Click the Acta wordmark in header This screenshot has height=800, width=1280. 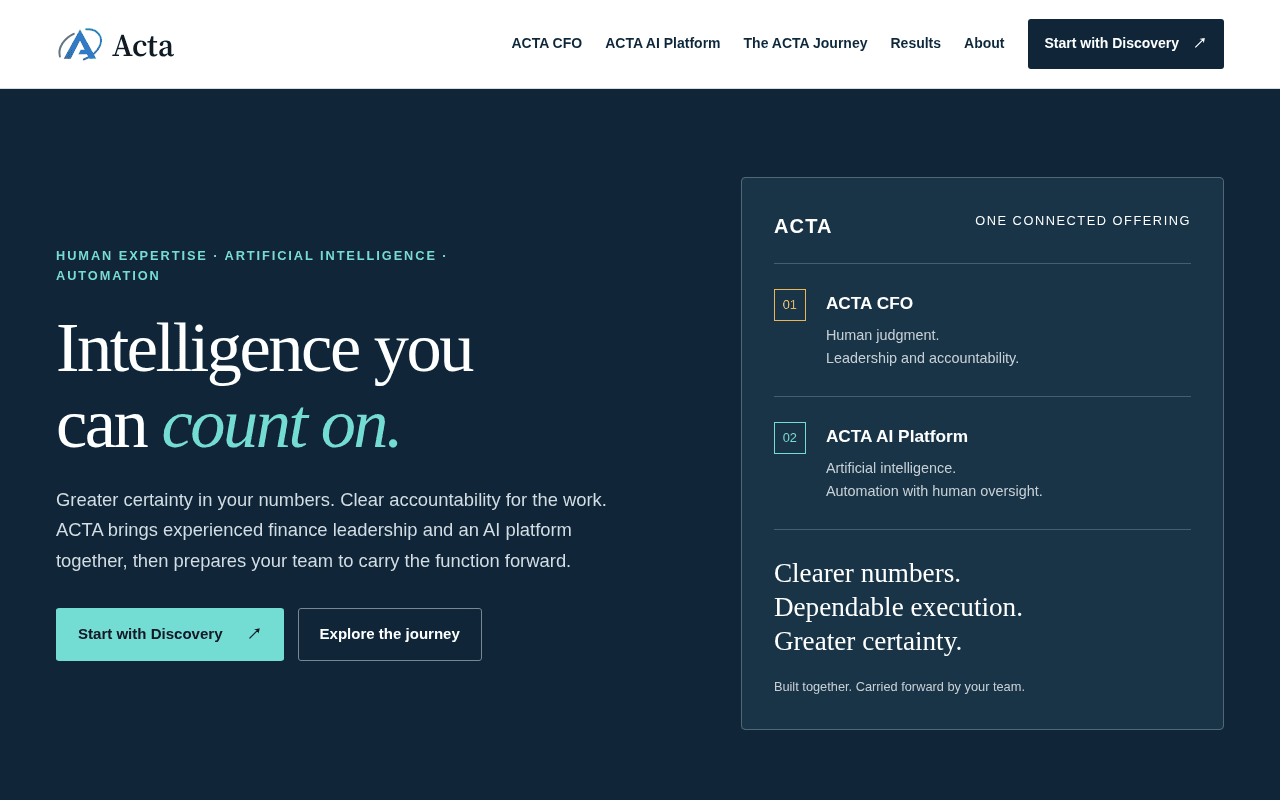[x=143, y=46]
